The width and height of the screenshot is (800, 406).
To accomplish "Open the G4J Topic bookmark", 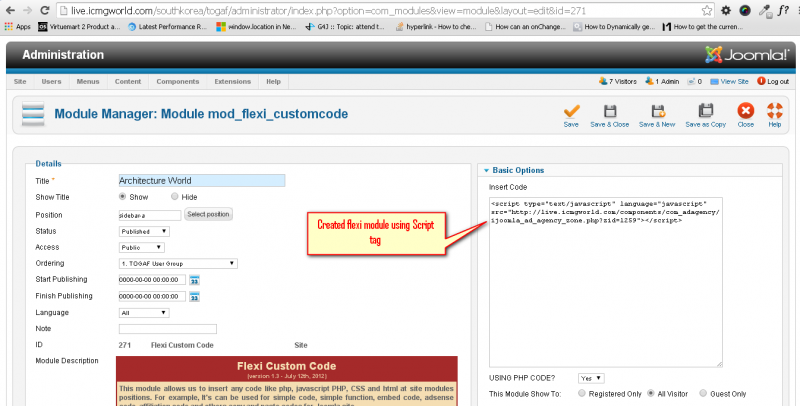I will [x=345, y=27].
